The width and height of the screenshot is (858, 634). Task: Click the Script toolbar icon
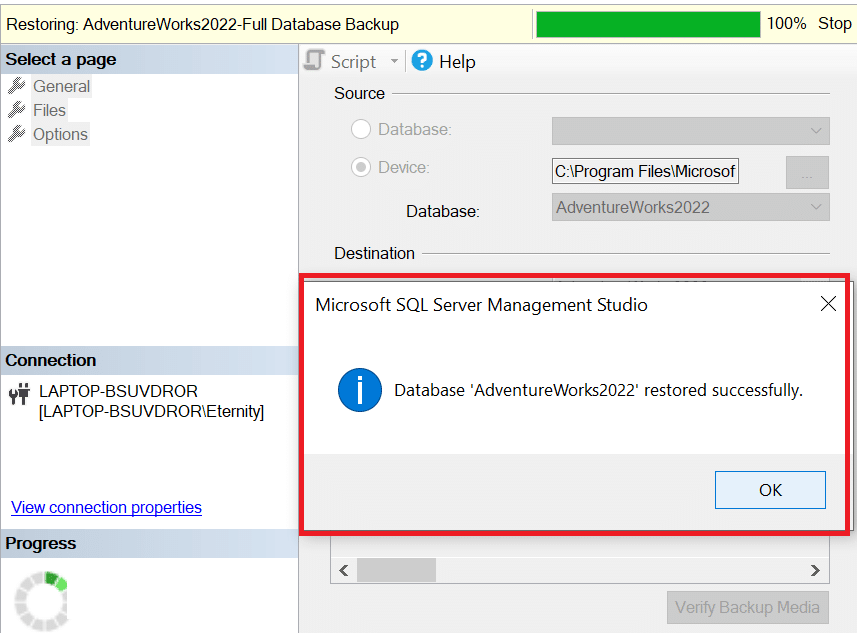point(314,61)
